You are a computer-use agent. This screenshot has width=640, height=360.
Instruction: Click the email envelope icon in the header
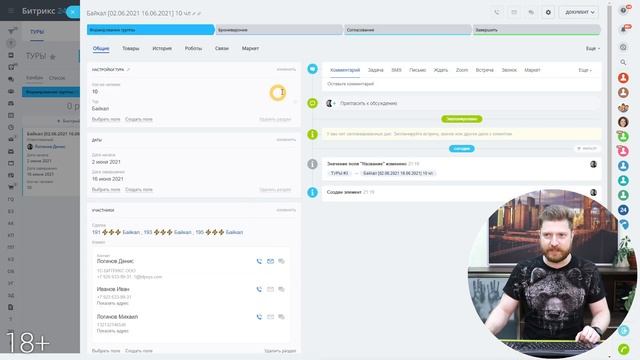514,12
